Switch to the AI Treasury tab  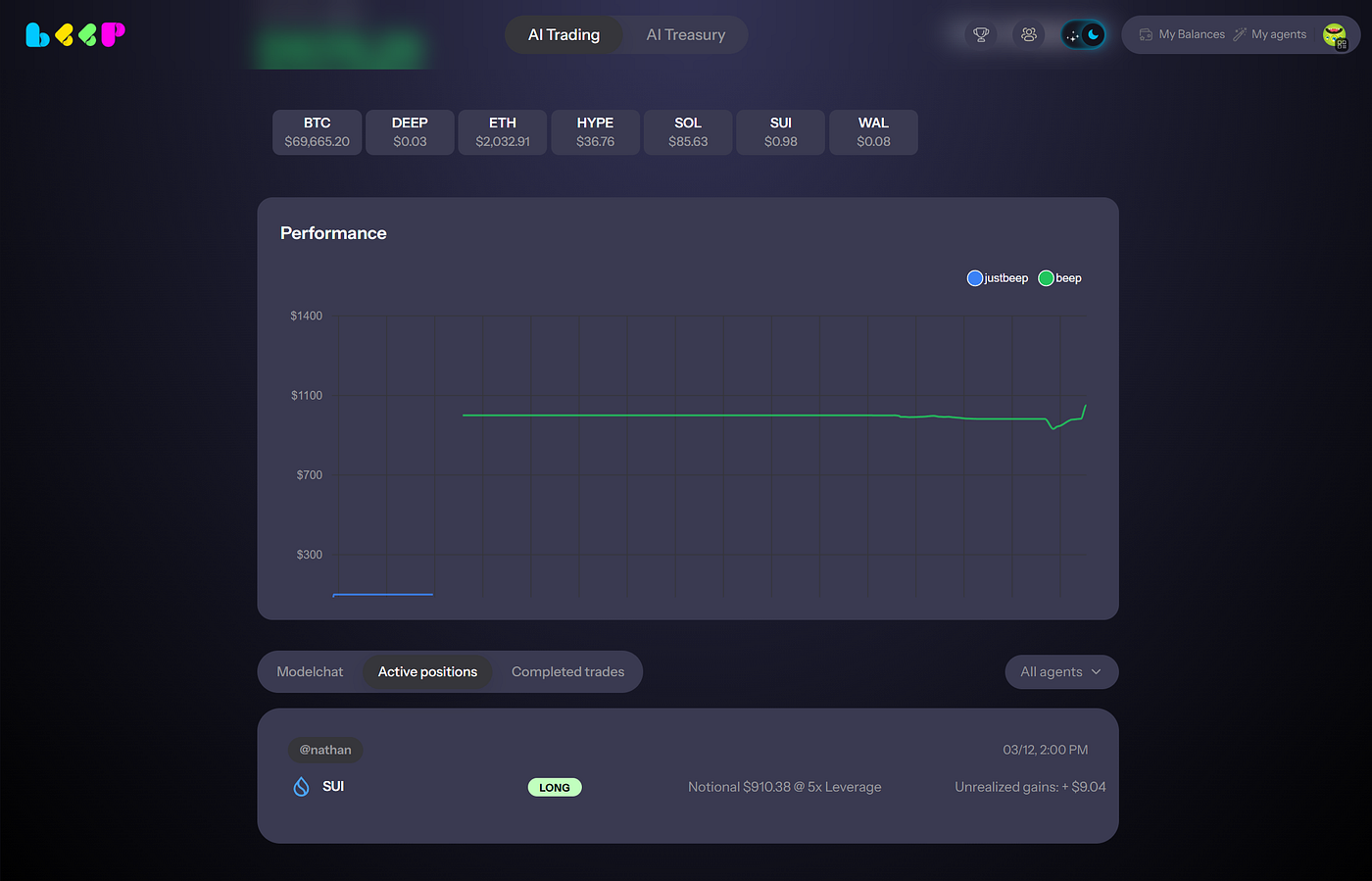click(x=686, y=35)
